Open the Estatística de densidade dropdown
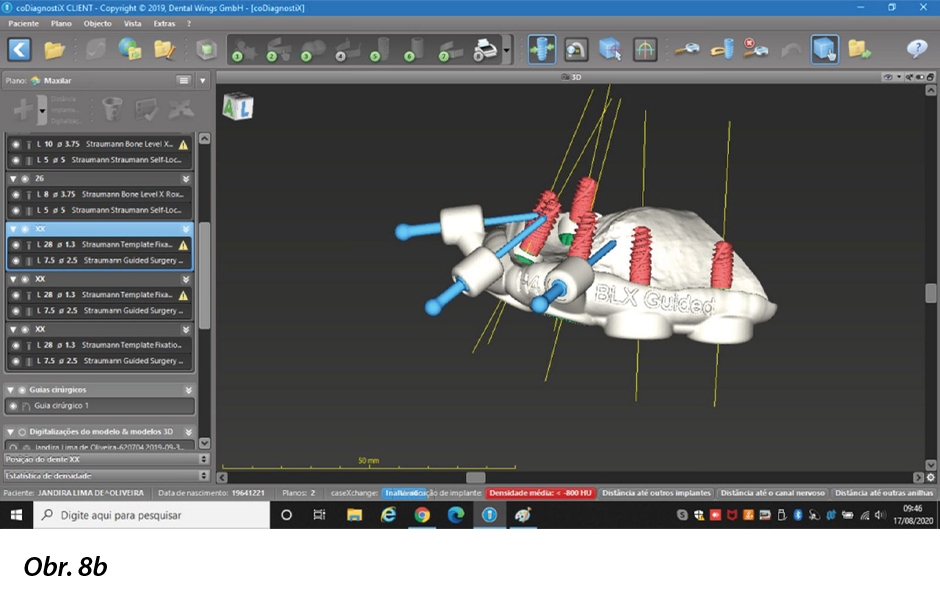The width and height of the screenshot is (940, 600). [106, 475]
